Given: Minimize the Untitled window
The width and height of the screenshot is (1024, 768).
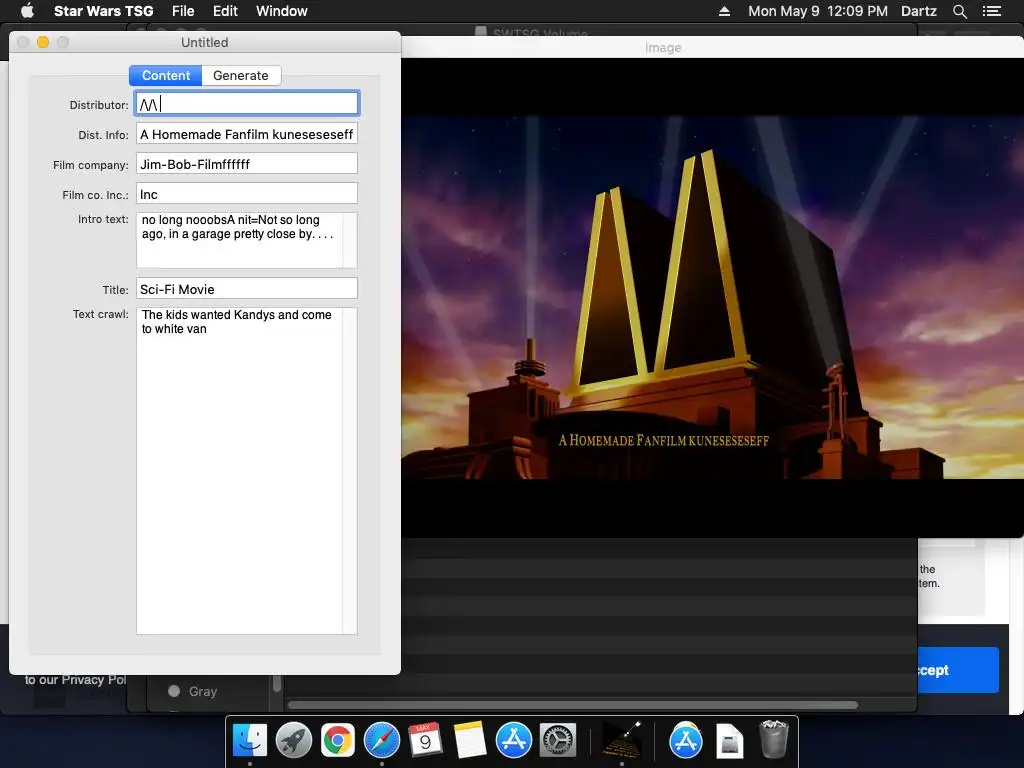Looking at the screenshot, I should pyautogui.click(x=43, y=42).
